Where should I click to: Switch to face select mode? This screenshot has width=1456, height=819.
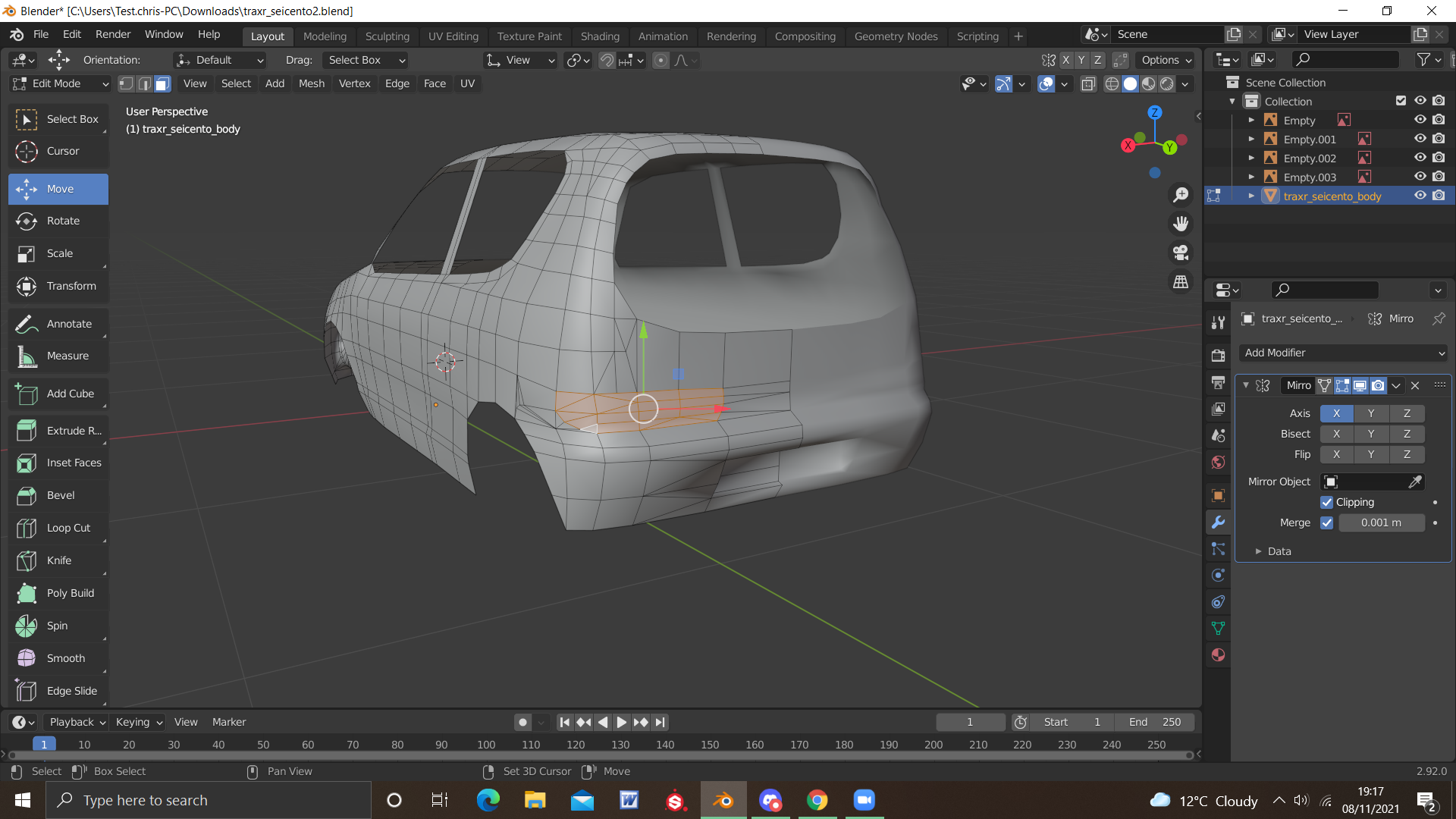click(162, 83)
